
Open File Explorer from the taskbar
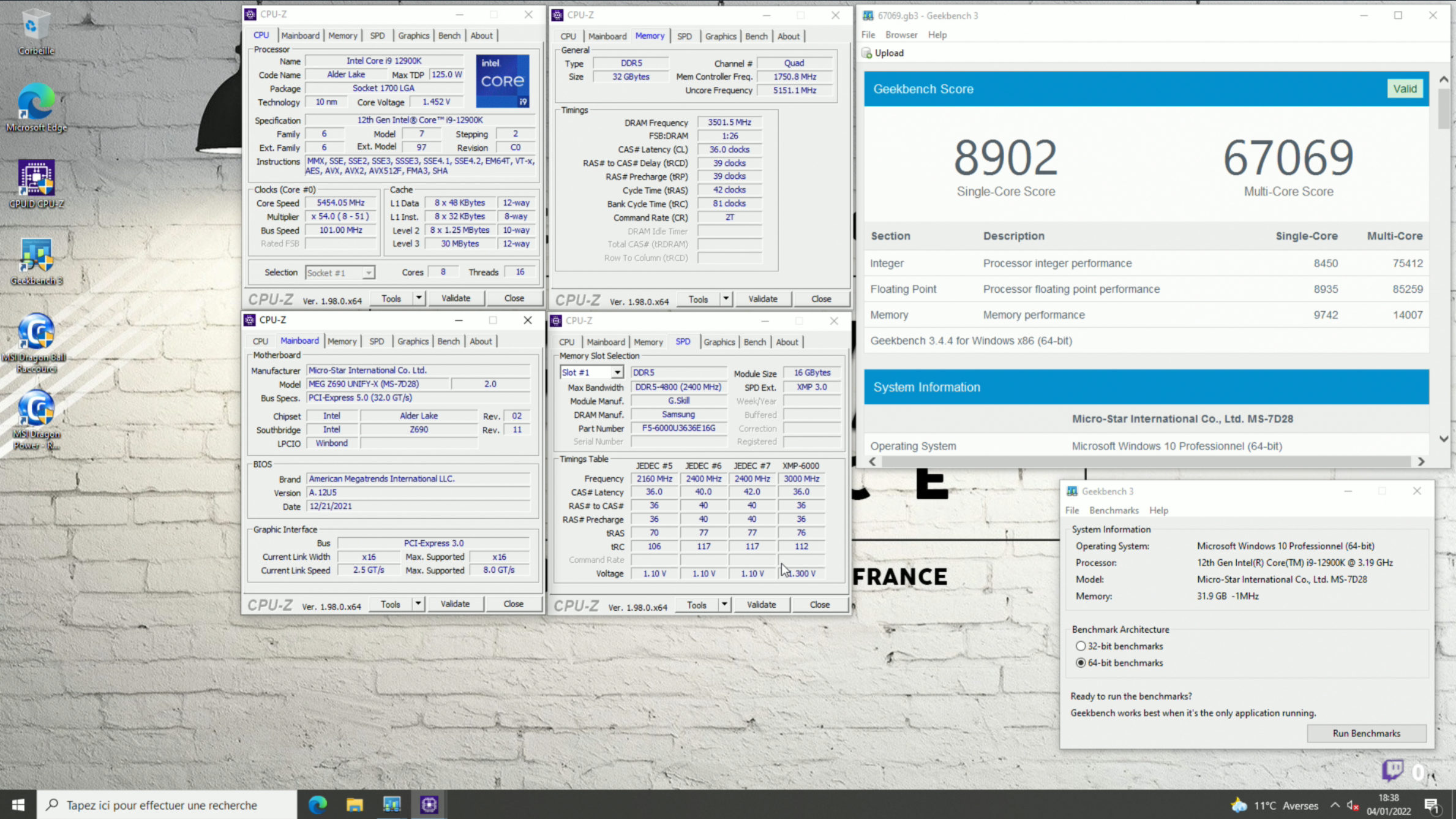(x=355, y=804)
